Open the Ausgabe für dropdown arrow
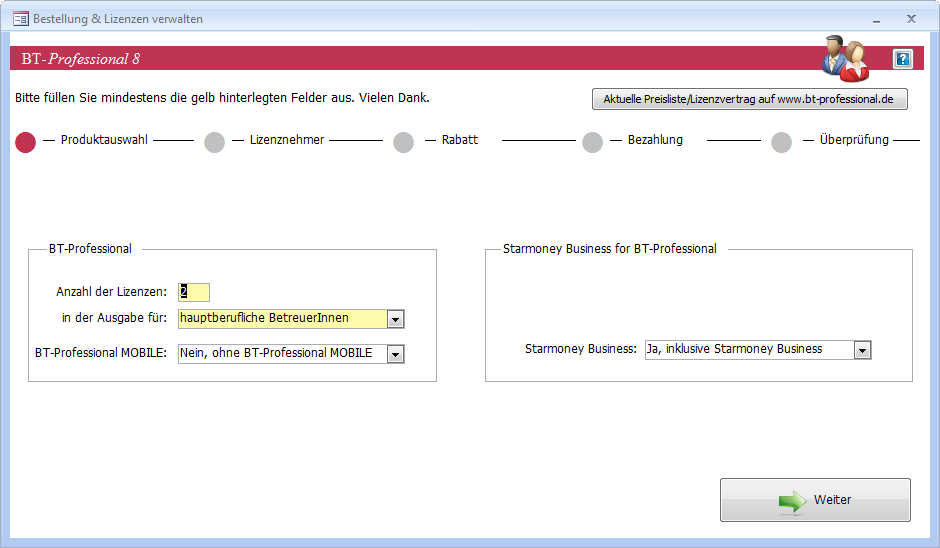940x548 pixels. pyautogui.click(x=396, y=320)
